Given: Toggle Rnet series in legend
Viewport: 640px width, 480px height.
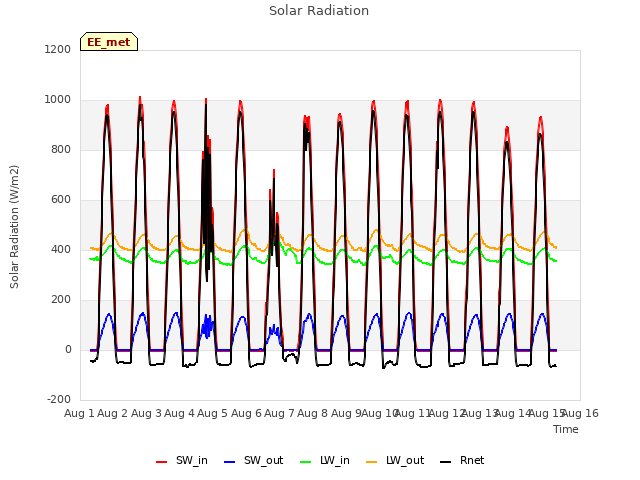Looking at the screenshot, I should [x=462, y=460].
